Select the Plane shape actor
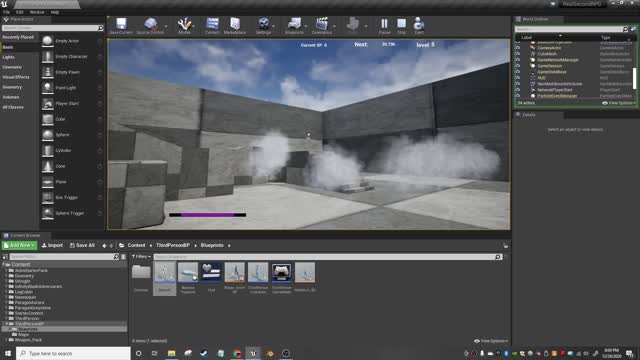This screenshot has height=360, width=640. [72, 182]
